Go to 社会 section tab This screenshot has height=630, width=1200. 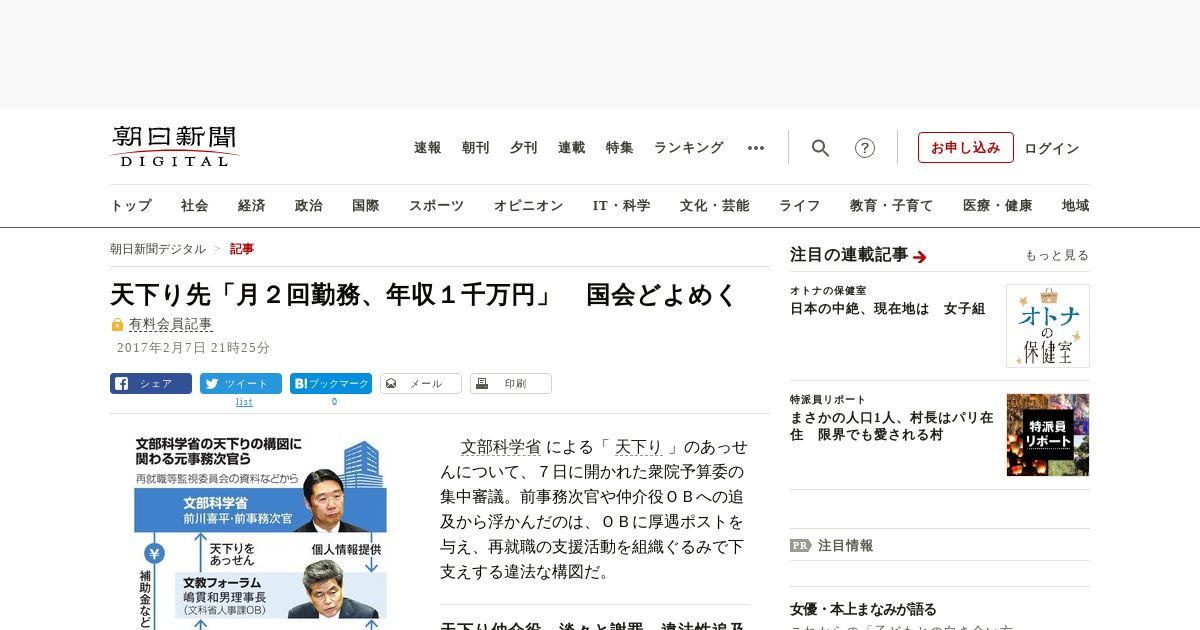pyautogui.click(x=195, y=205)
